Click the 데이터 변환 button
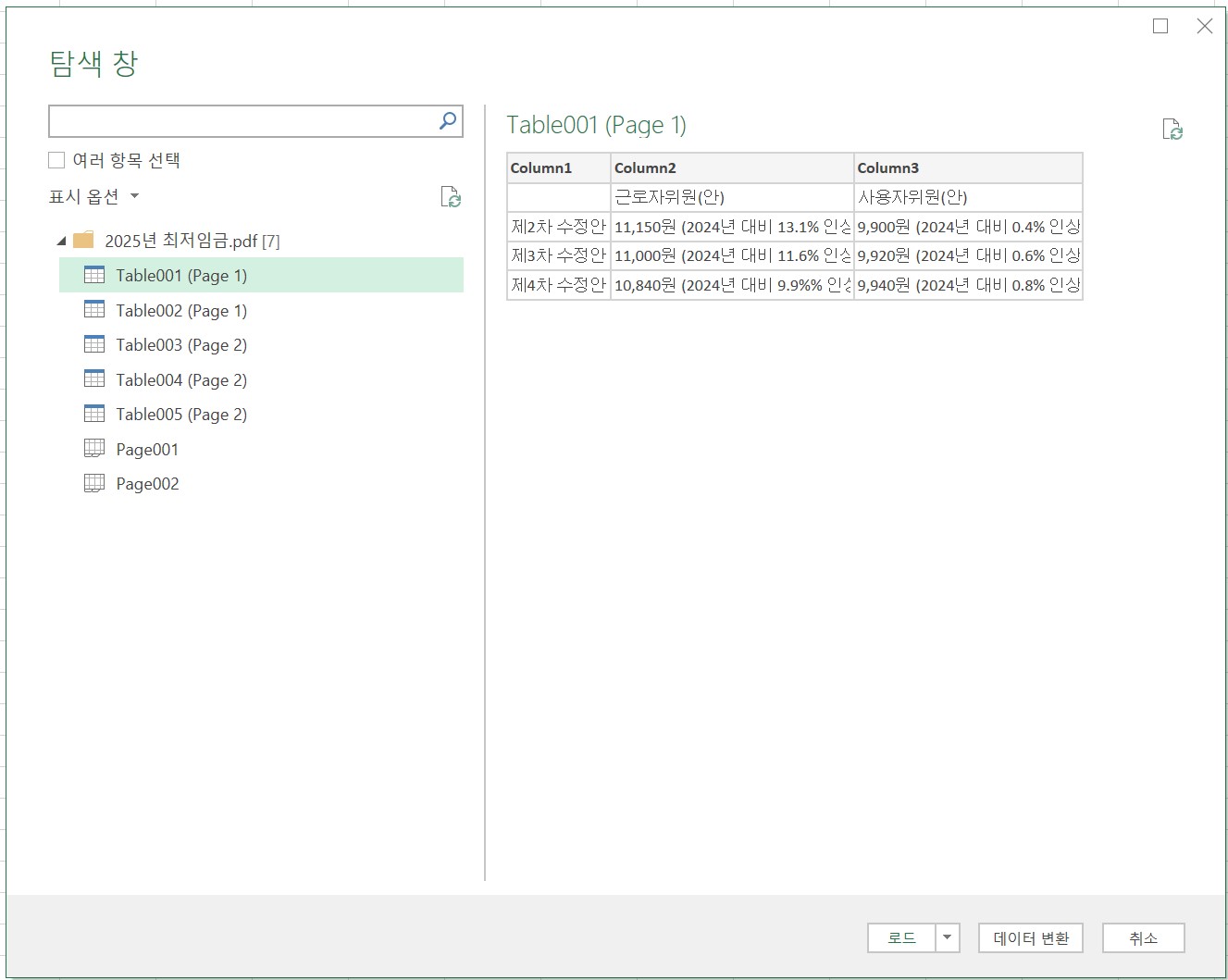 click(x=1031, y=938)
